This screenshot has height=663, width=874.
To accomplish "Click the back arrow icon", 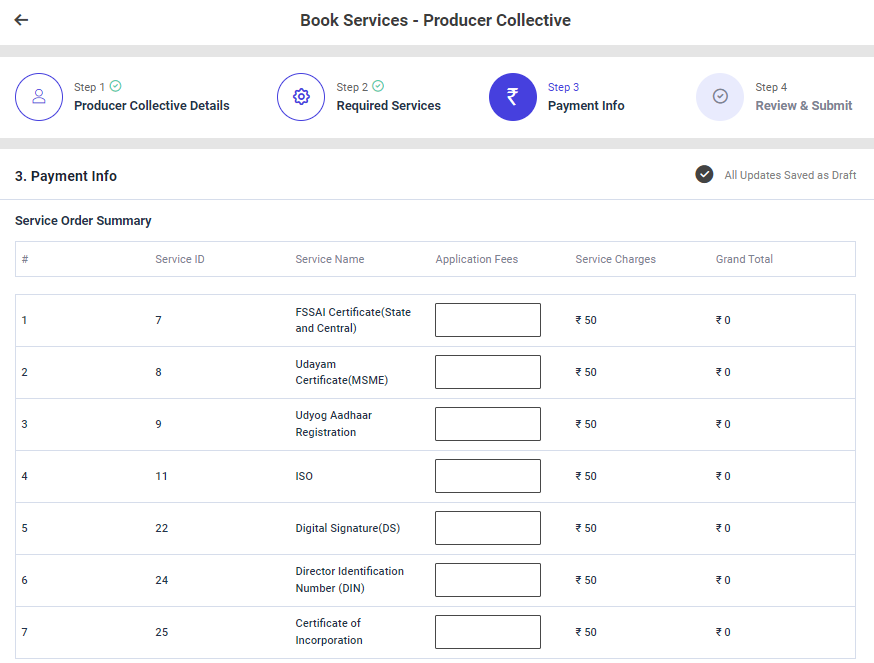I will (x=21, y=20).
